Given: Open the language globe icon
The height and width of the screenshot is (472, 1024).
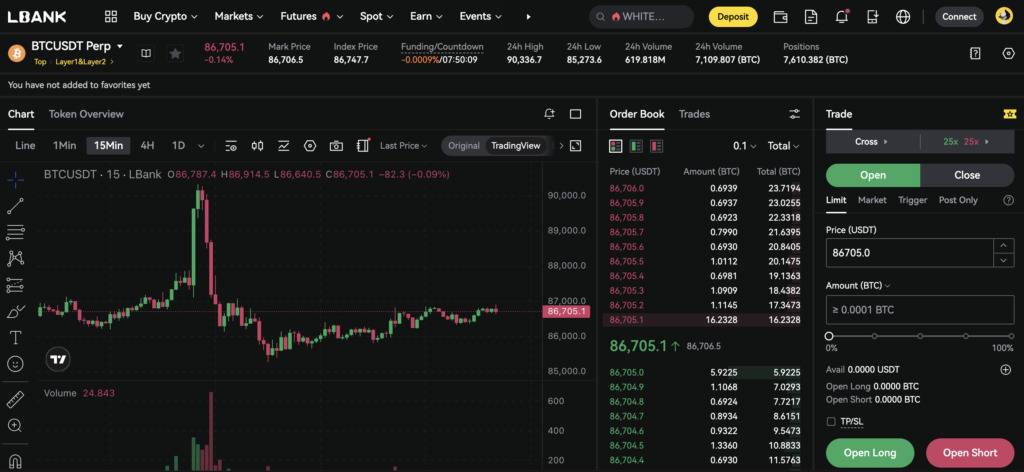Looking at the screenshot, I should tap(903, 17).
